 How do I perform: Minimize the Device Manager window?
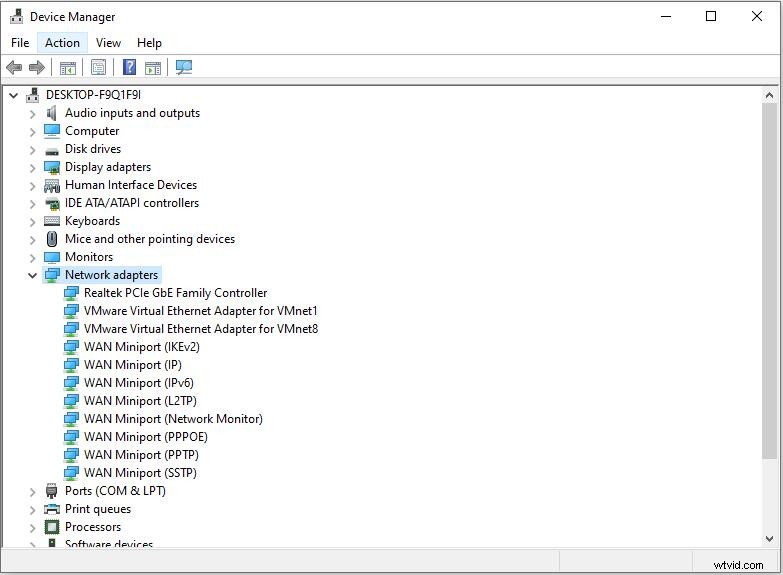pos(666,16)
